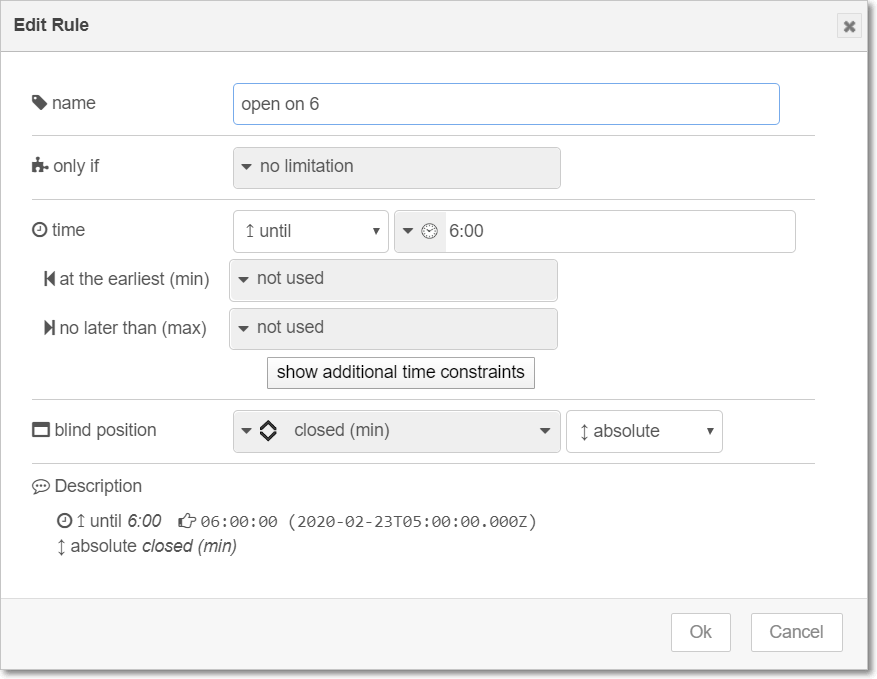Click the window icon beside blind position
877x679 pixels.
[41, 430]
